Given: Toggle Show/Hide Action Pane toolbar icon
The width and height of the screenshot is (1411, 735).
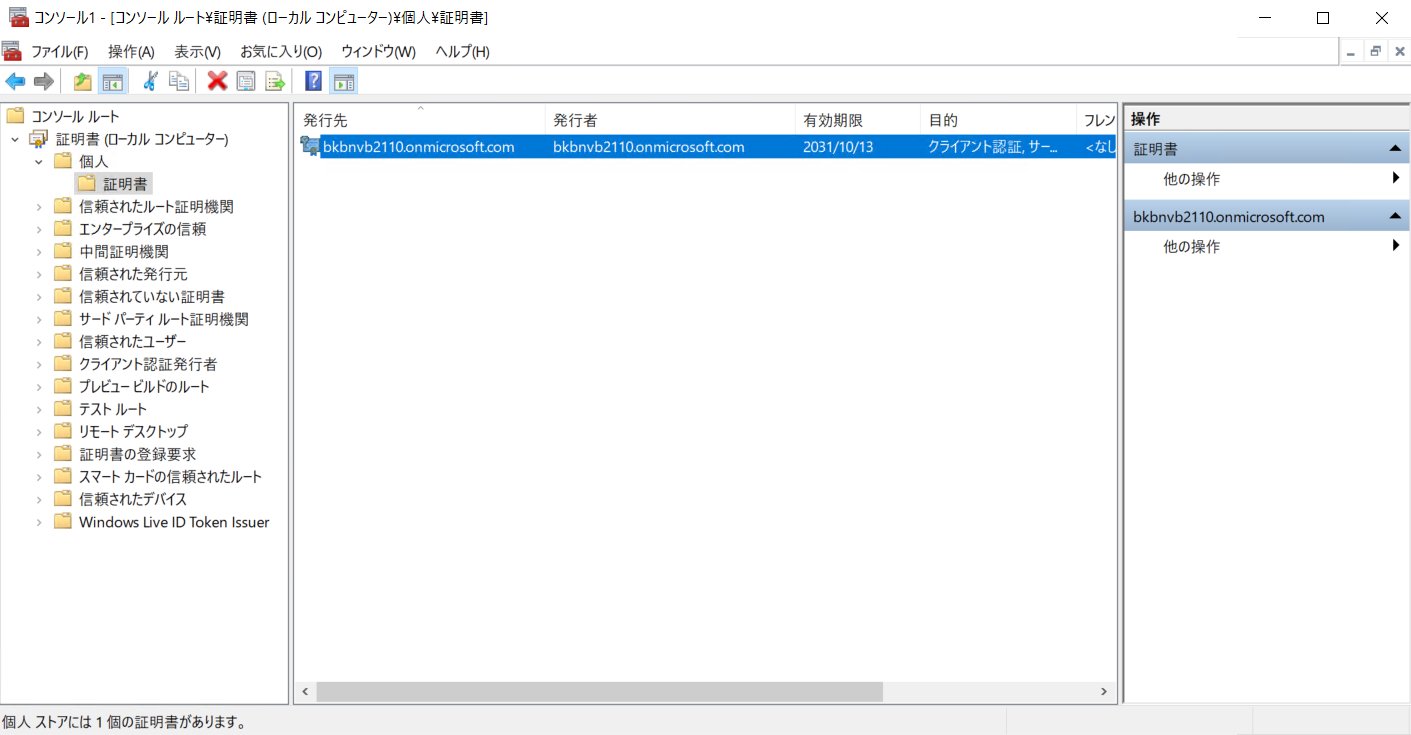Looking at the screenshot, I should pos(343,81).
